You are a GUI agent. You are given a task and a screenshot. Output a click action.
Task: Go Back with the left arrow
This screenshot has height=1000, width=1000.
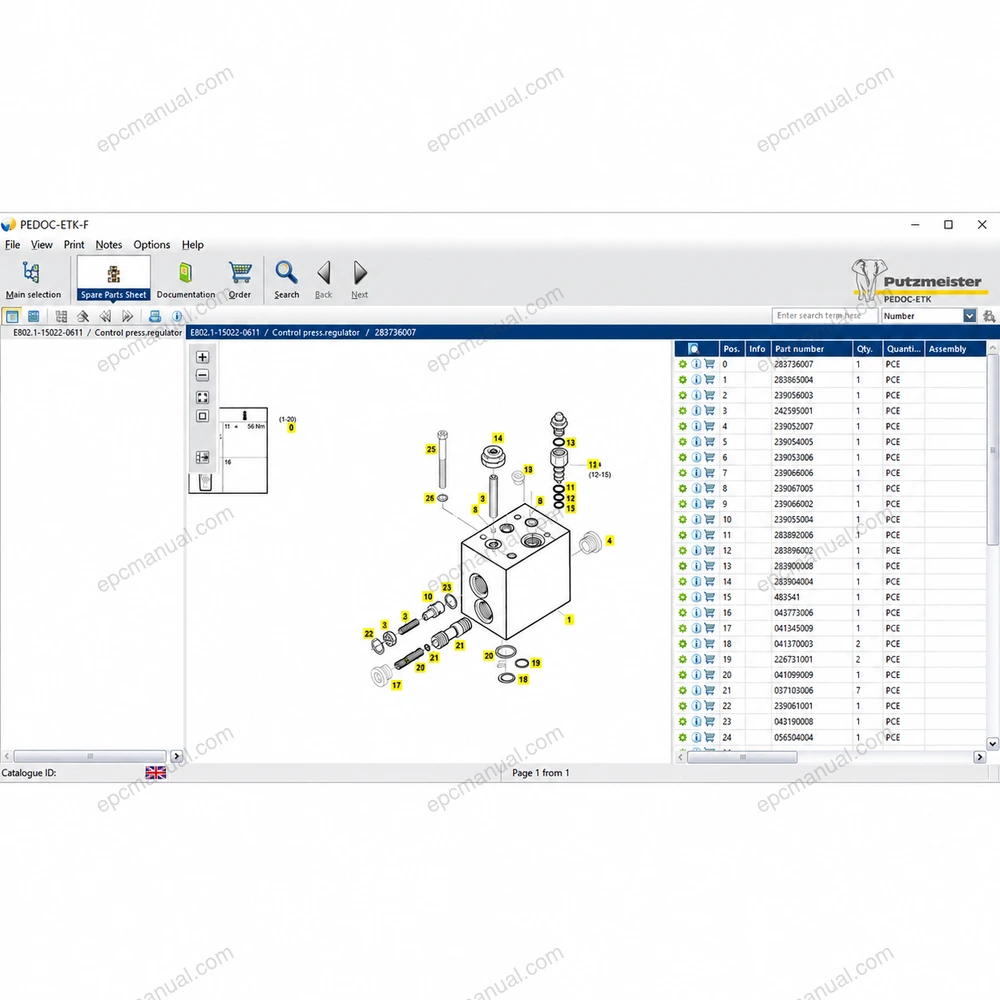click(x=323, y=279)
